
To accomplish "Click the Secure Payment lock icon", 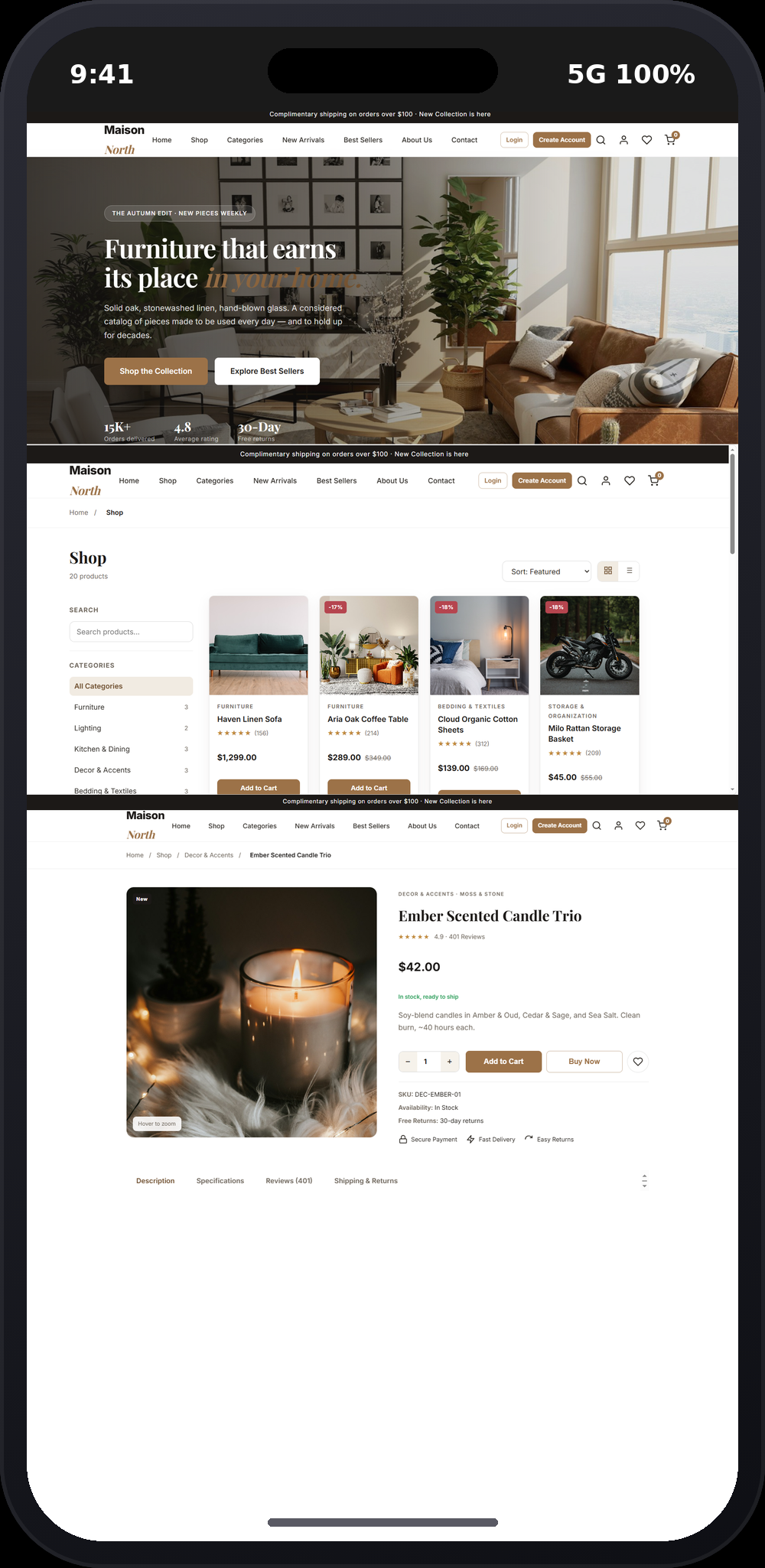I will tap(403, 1140).
